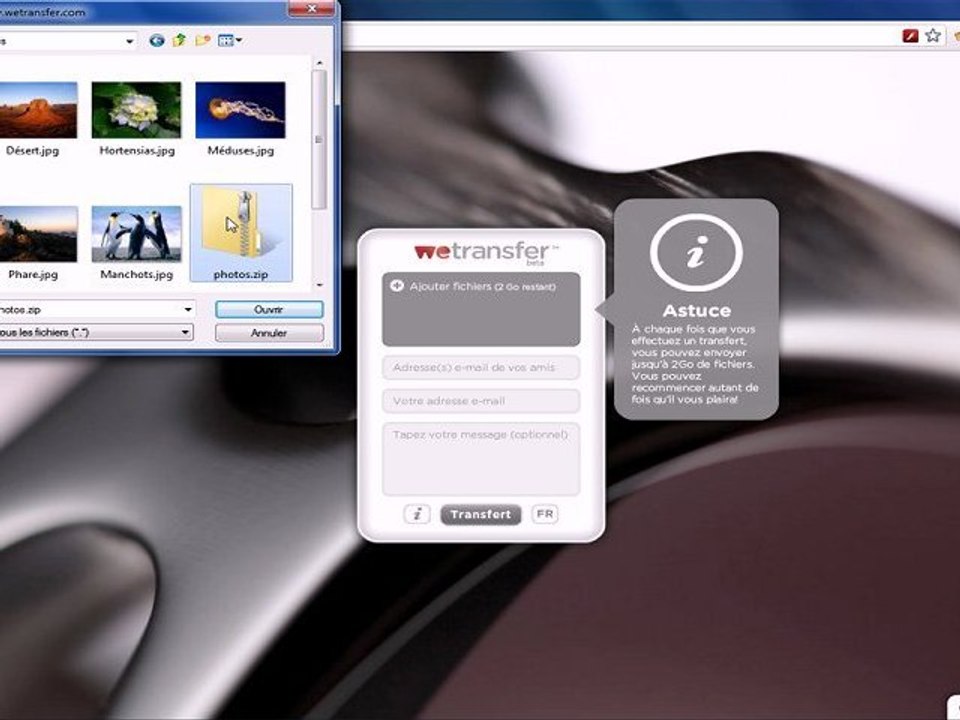This screenshot has height=720, width=960.
Task: Select the Désert.jpg thumbnail
Action: [x=38, y=110]
